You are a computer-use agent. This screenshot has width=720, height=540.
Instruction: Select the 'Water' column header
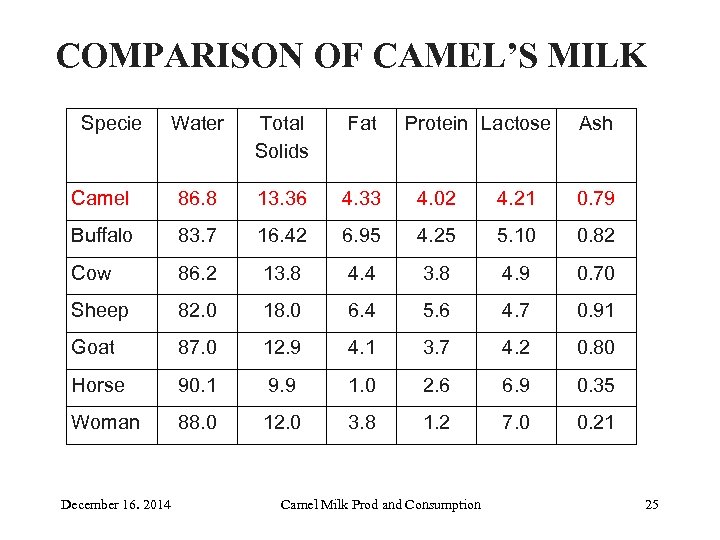197,124
